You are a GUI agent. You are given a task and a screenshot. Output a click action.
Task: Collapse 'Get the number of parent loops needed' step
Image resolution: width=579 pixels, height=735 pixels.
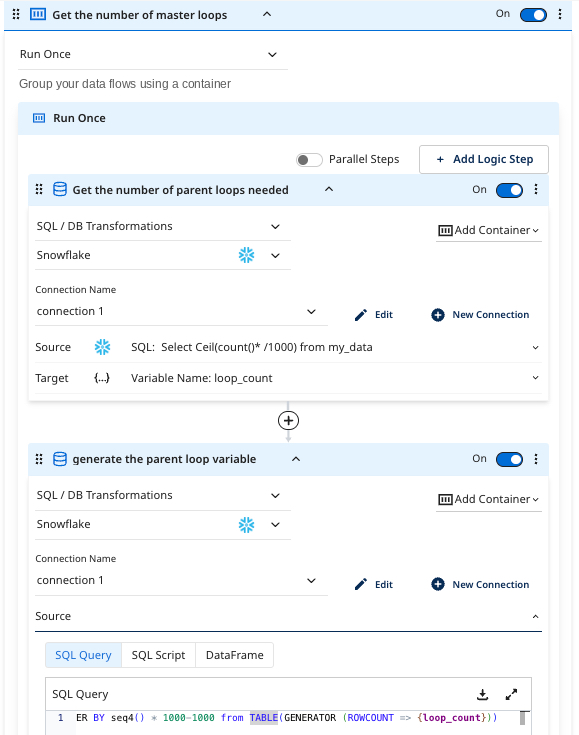[329, 189]
